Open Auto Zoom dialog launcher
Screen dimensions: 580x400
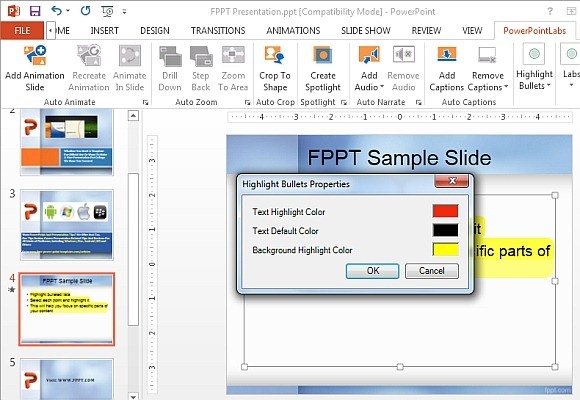(247, 102)
